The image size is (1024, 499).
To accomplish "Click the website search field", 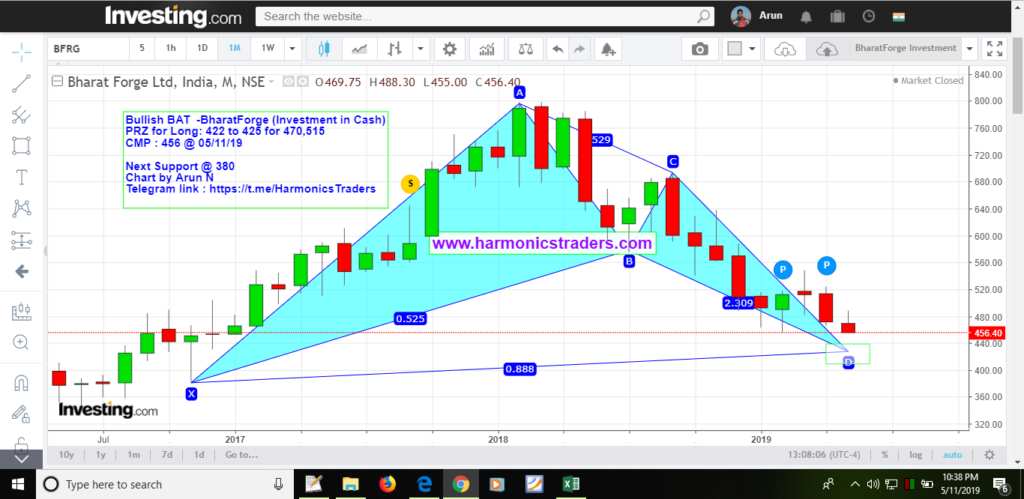I will coord(485,16).
